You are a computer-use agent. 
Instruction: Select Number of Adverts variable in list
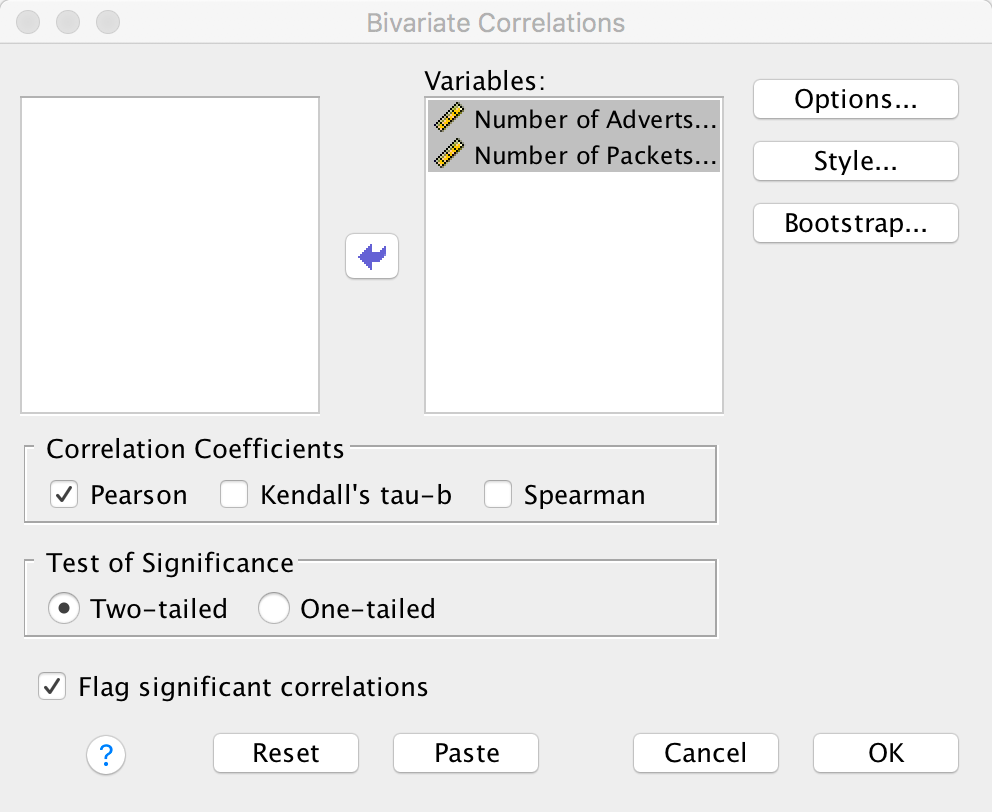click(595, 119)
